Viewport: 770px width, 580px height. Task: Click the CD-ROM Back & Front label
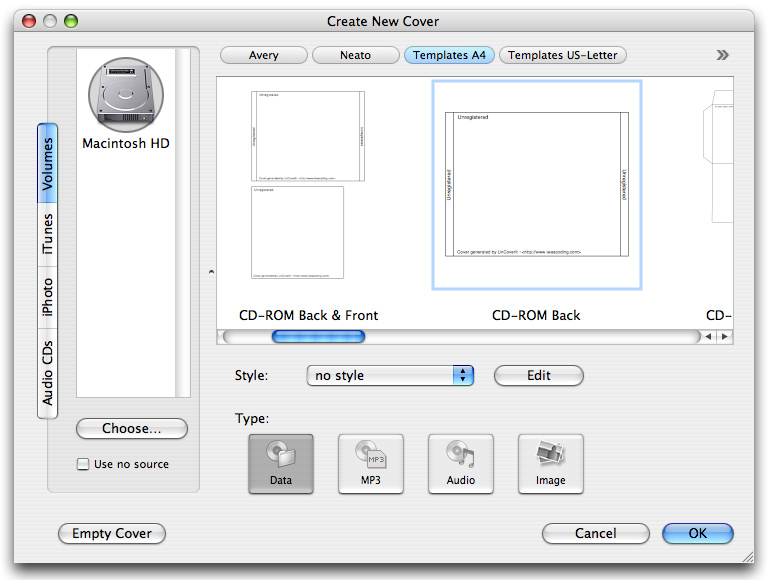pos(308,315)
